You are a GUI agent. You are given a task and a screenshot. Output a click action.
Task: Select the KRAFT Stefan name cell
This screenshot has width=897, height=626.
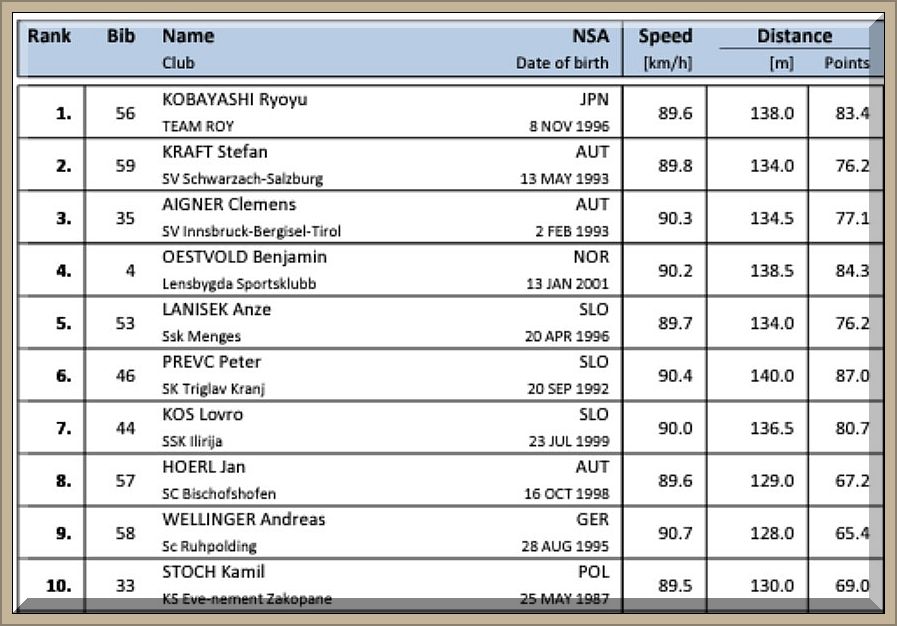click(215, 152)
